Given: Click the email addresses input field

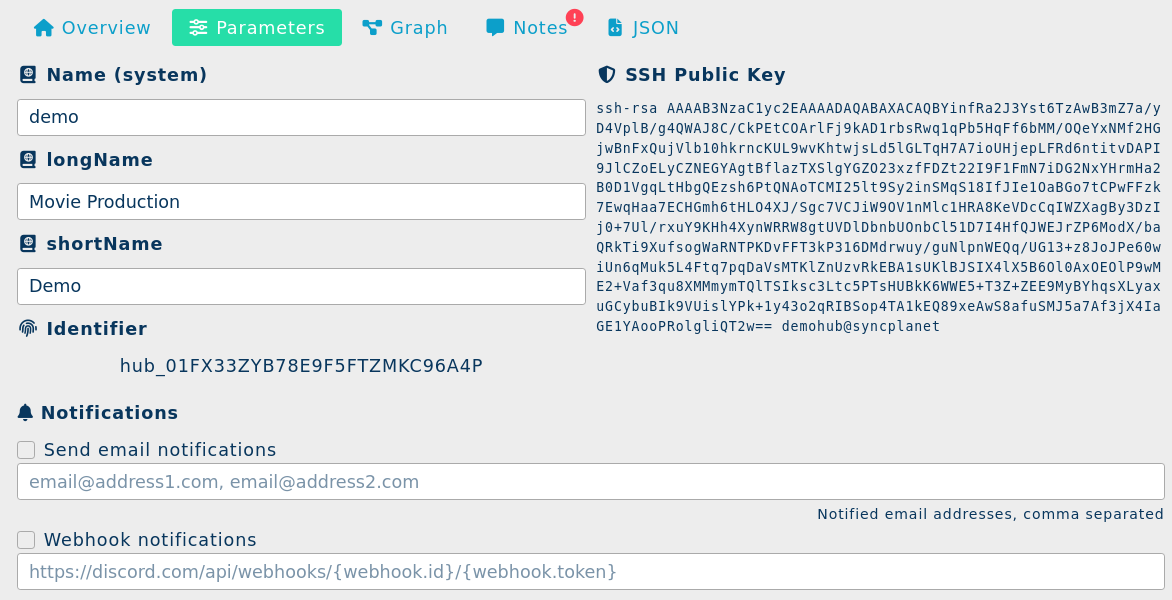Looking at the screenshot, I should (x=590, y=481).
